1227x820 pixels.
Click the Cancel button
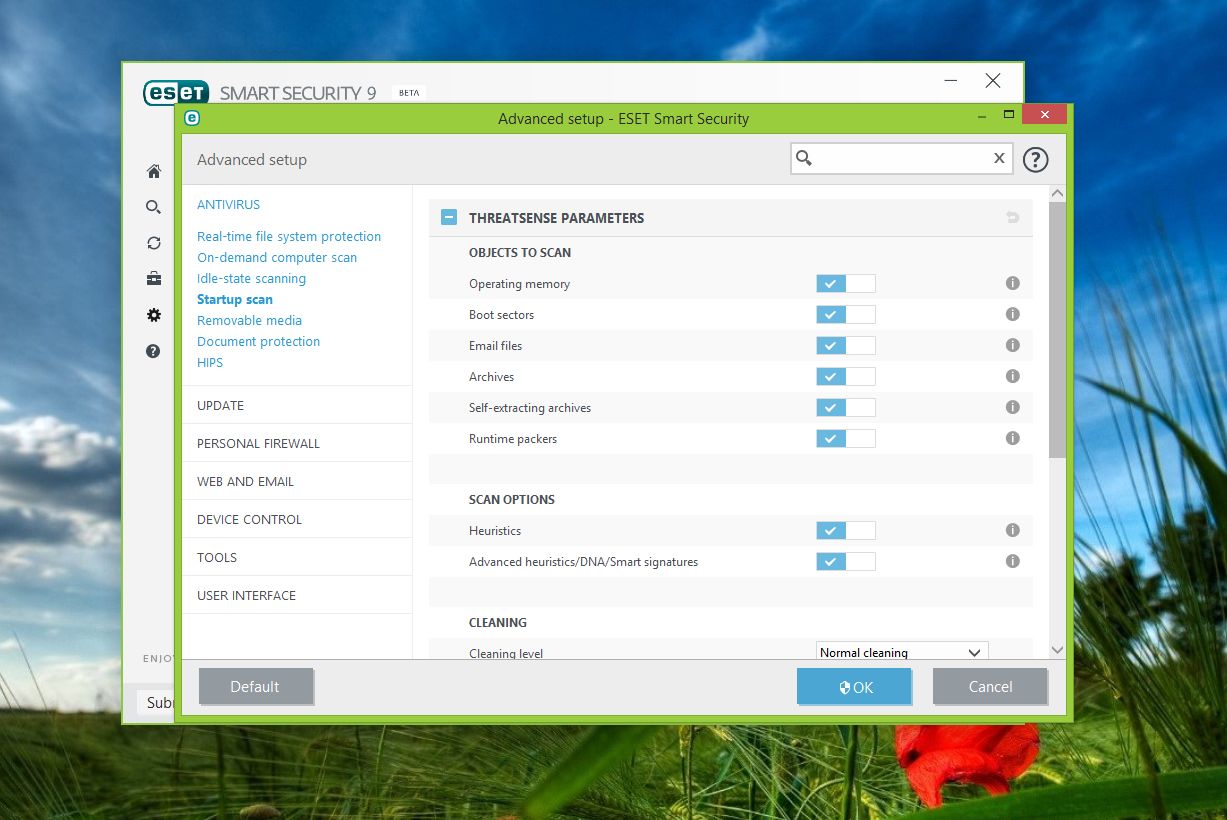990,686
